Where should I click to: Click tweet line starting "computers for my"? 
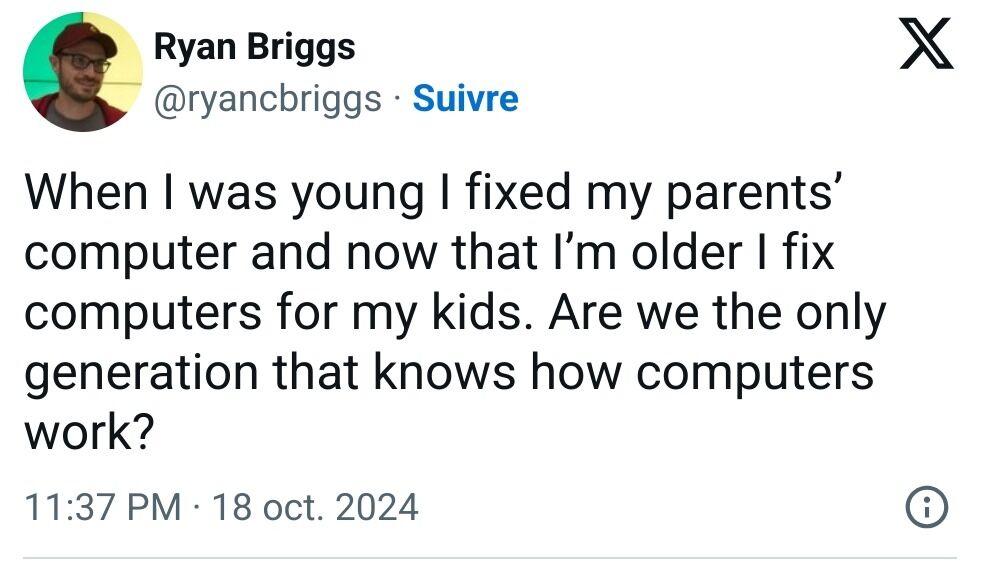click(x=455, y=314)
